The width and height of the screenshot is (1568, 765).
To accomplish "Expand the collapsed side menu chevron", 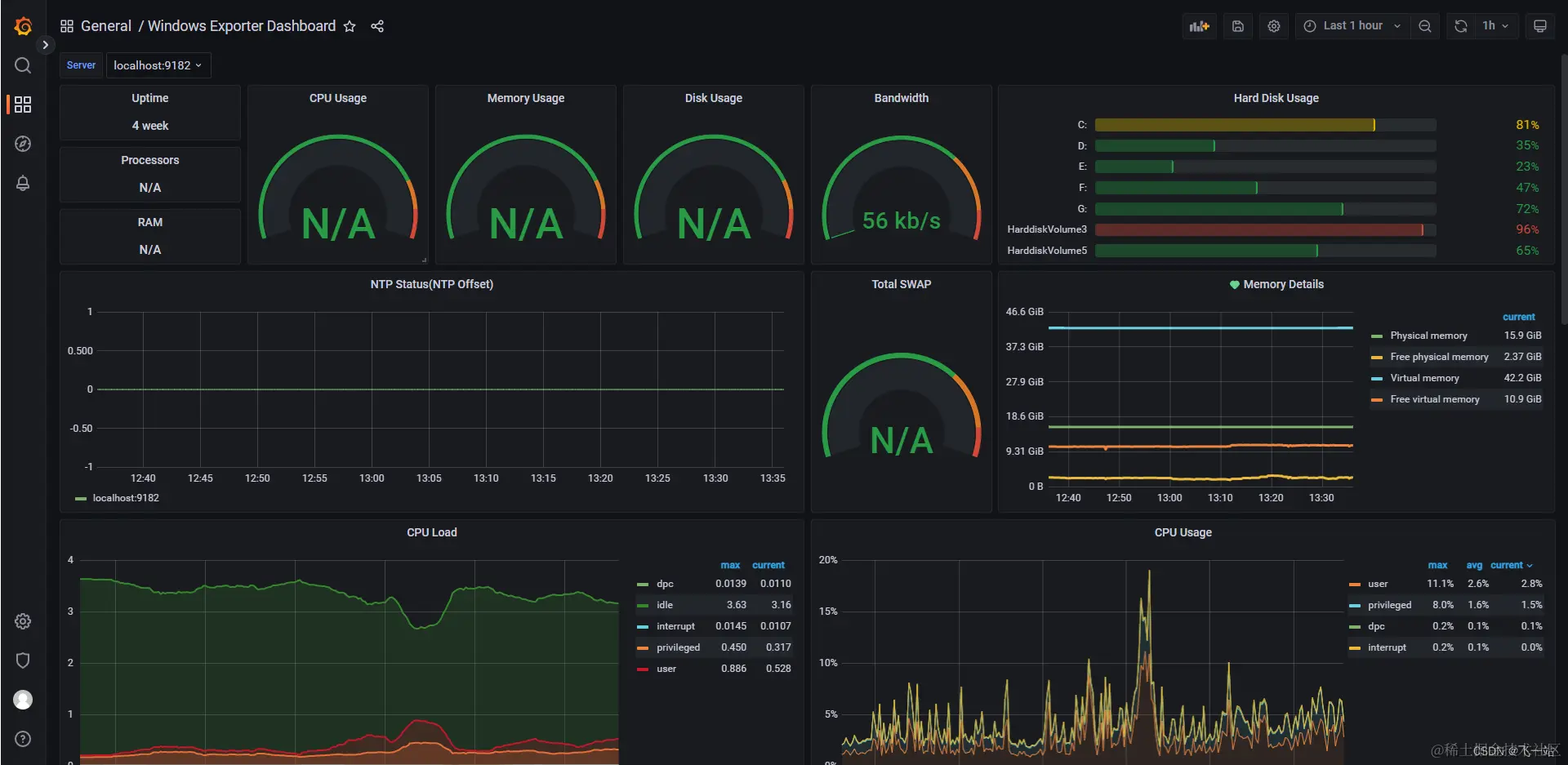I will [46, 45].
